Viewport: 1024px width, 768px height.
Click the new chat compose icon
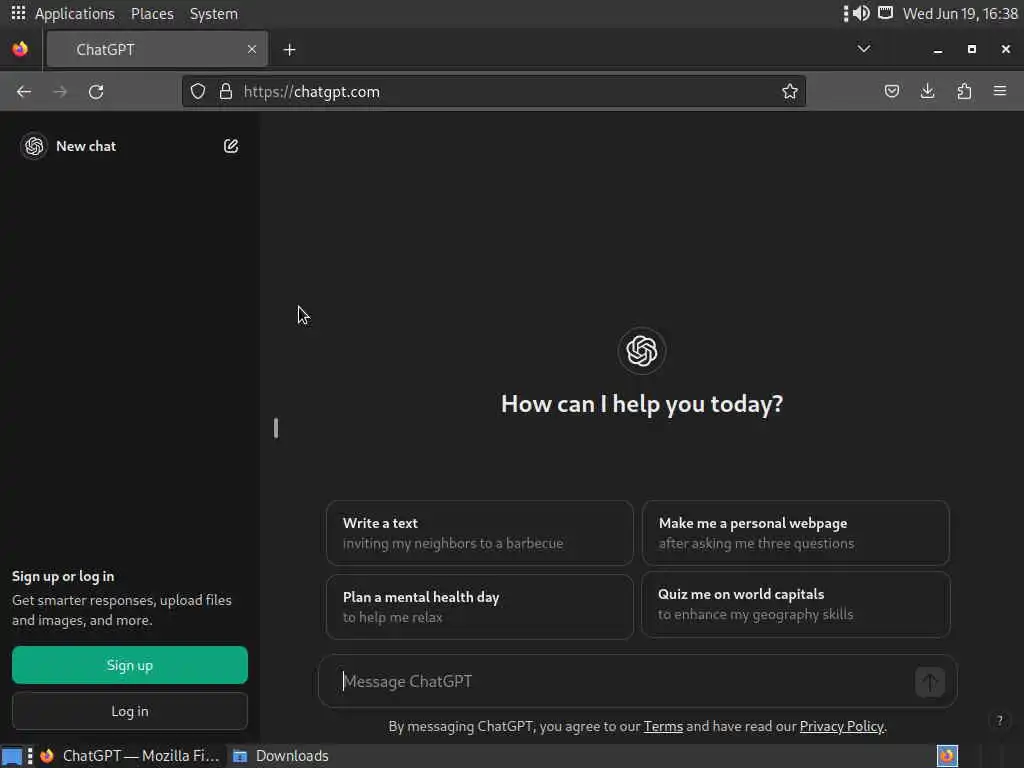pos(231,146)
